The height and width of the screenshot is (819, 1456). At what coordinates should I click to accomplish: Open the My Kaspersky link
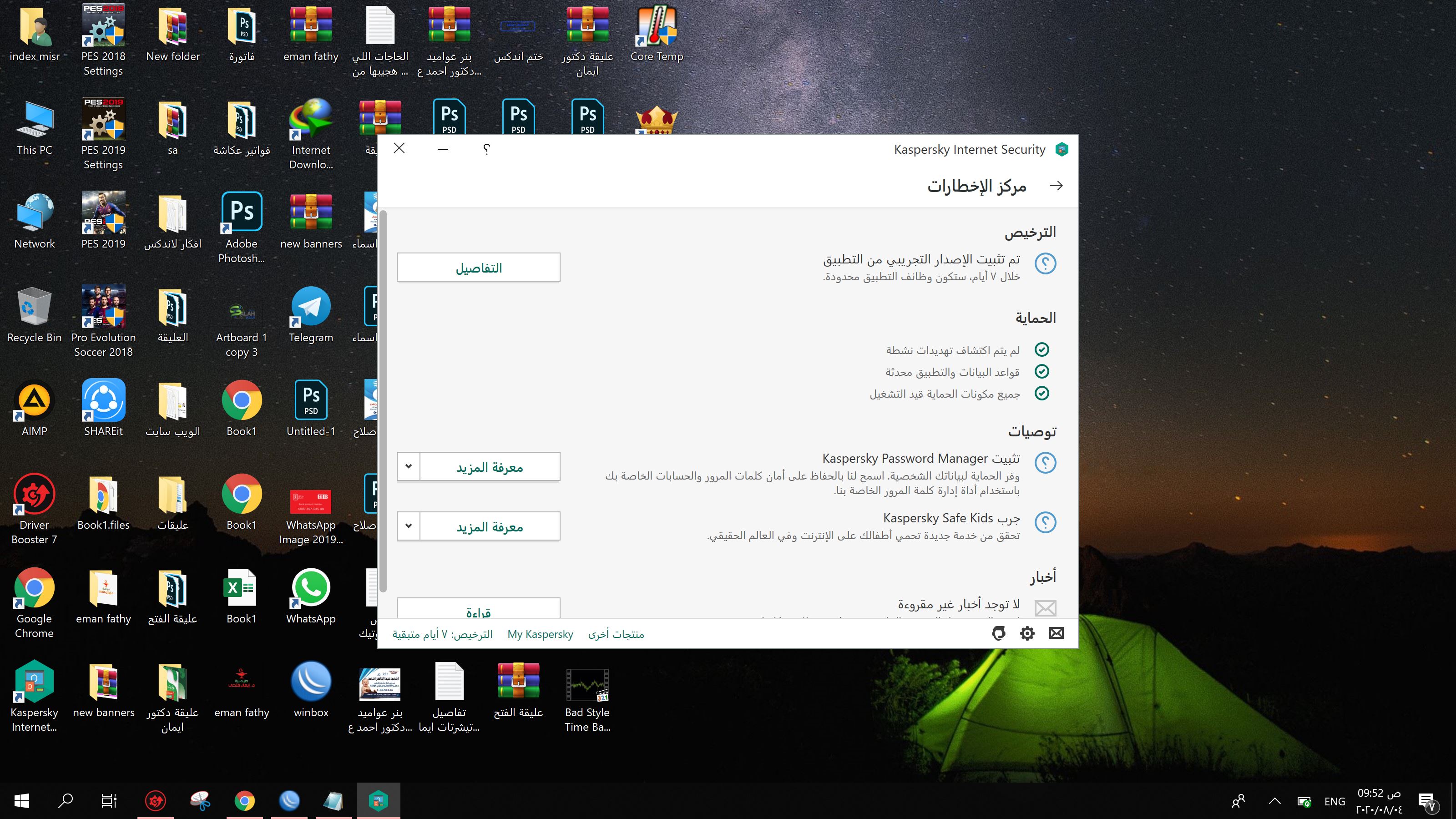540,634
